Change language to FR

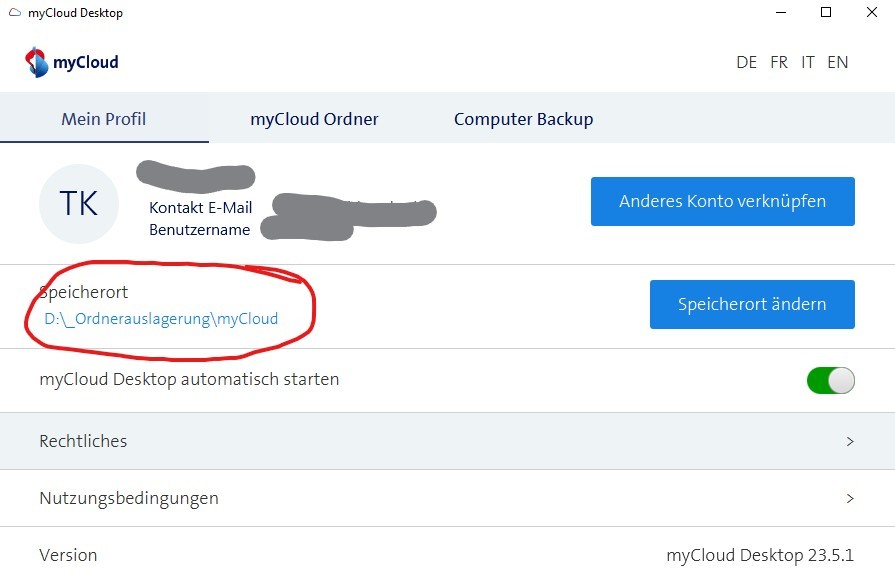click(779, 62)
